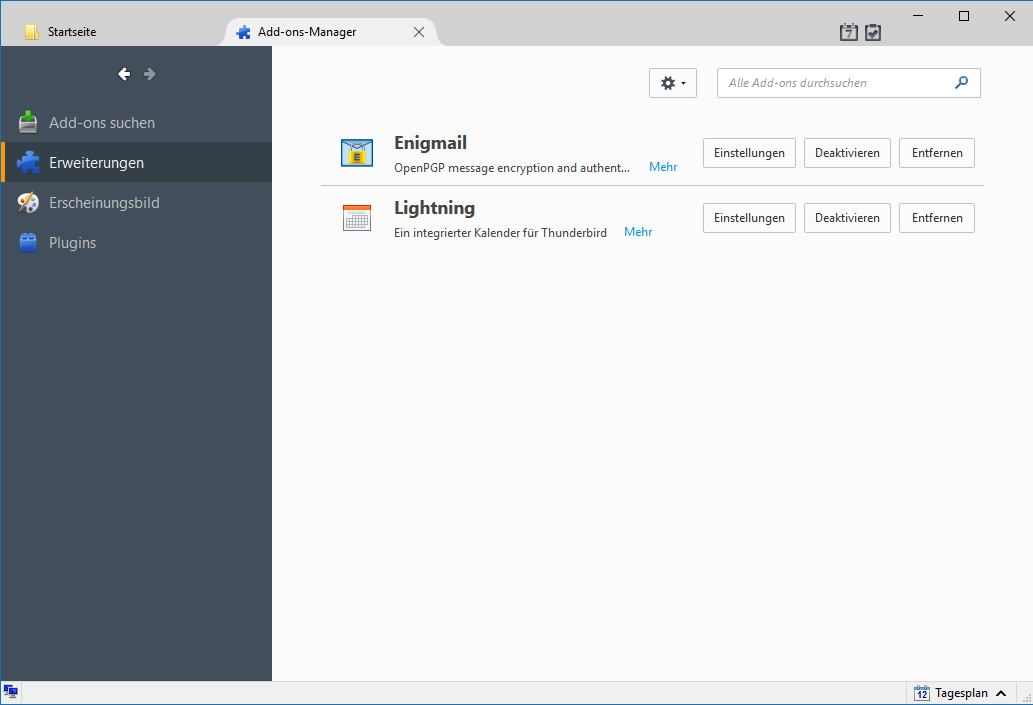This screenshot has width=1033, height=705.
Task: Open Enigmail Einstellungen
Action: 749,153
